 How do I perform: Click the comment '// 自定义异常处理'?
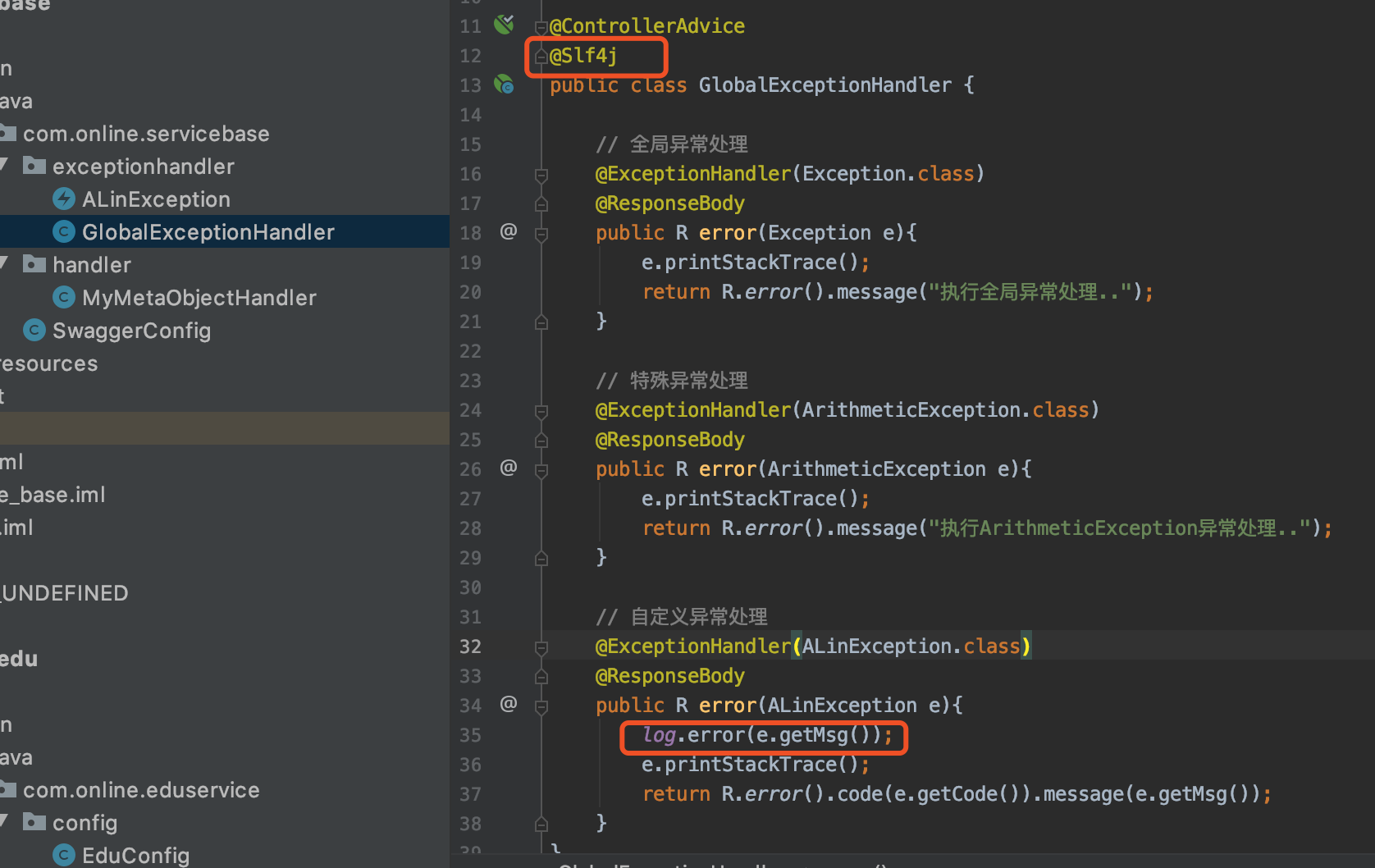[x=682, y=616]
